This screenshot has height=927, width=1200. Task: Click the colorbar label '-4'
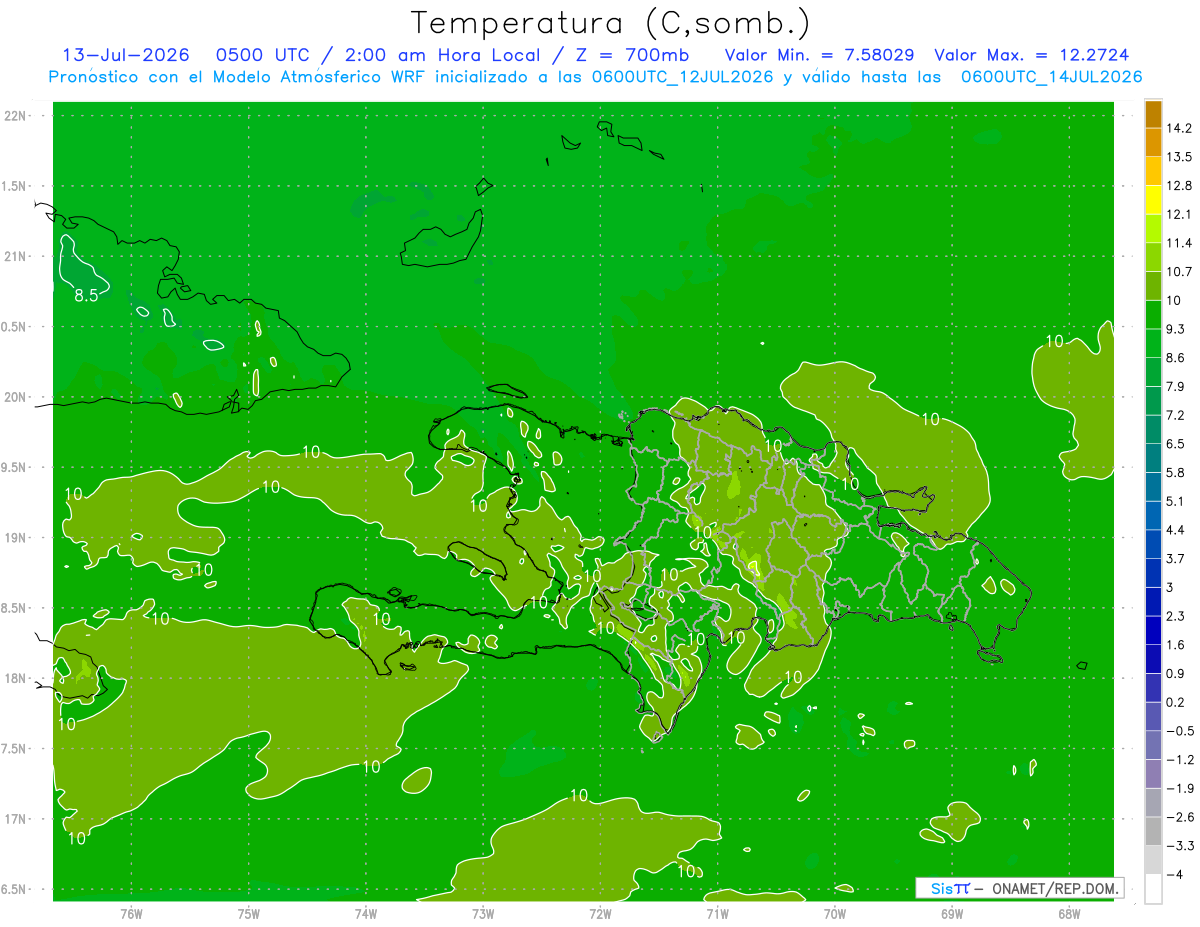pyautogui.click(x=1176, y=875)
